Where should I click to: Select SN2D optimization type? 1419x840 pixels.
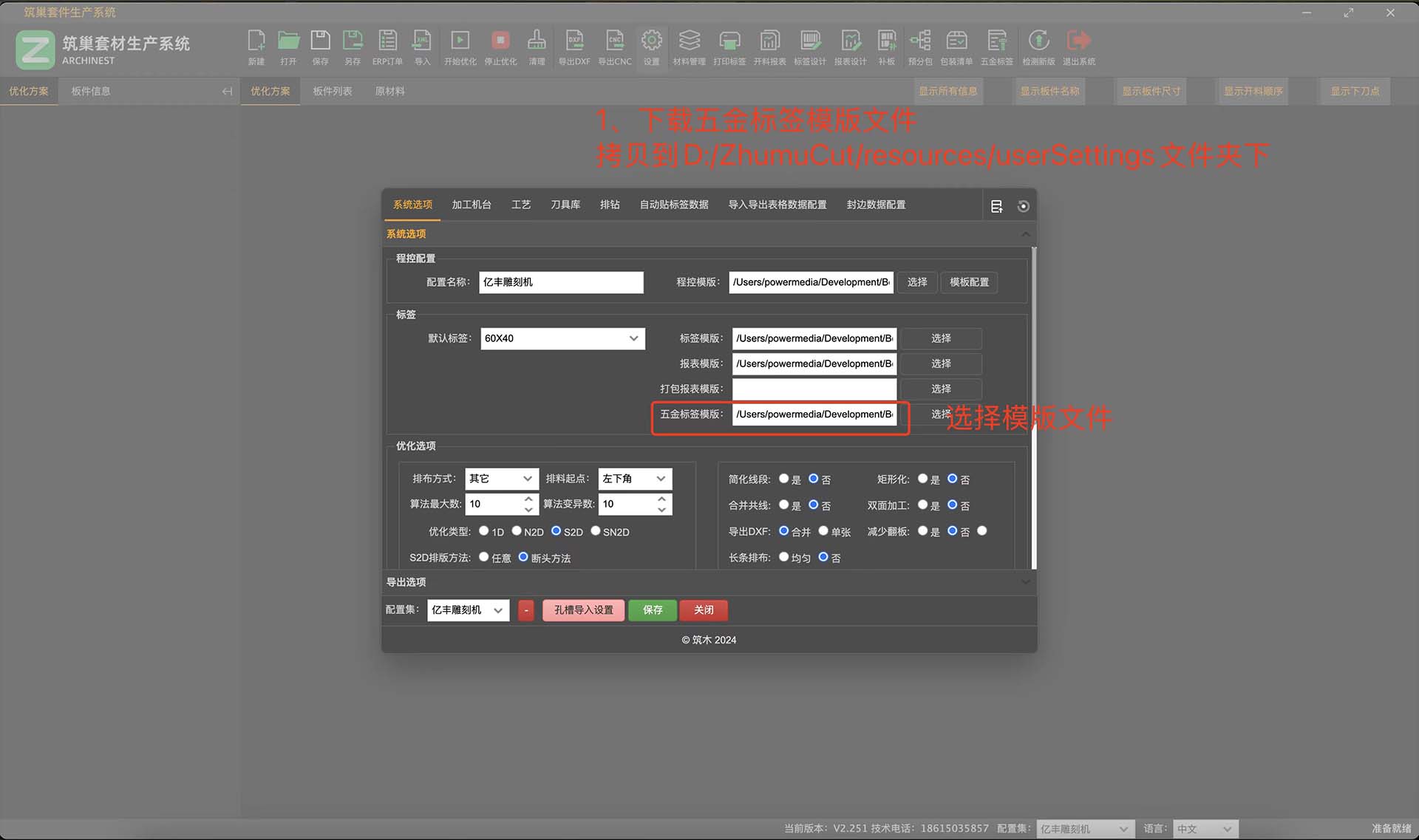click(x=596, y=530)
